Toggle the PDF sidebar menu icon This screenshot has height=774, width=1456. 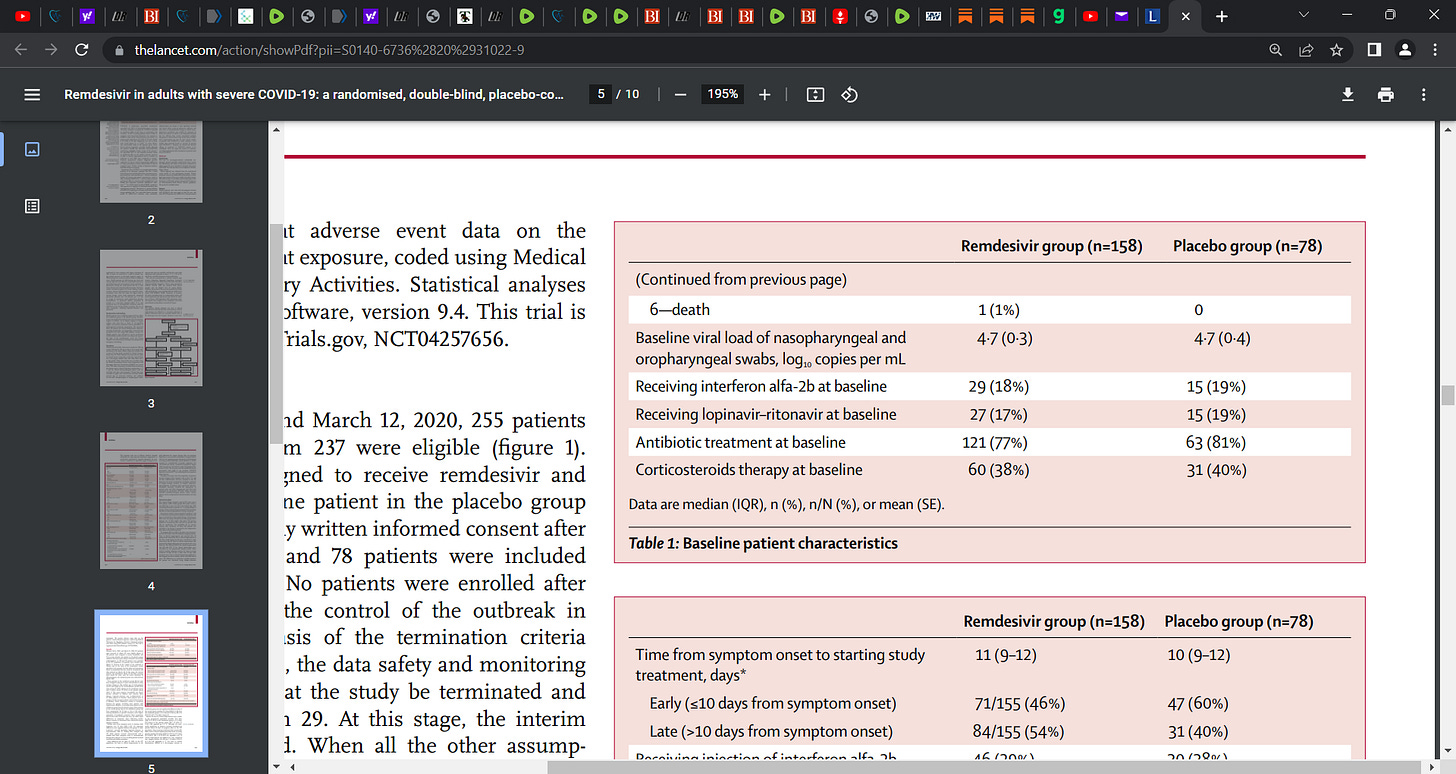(x=32, y=94)
